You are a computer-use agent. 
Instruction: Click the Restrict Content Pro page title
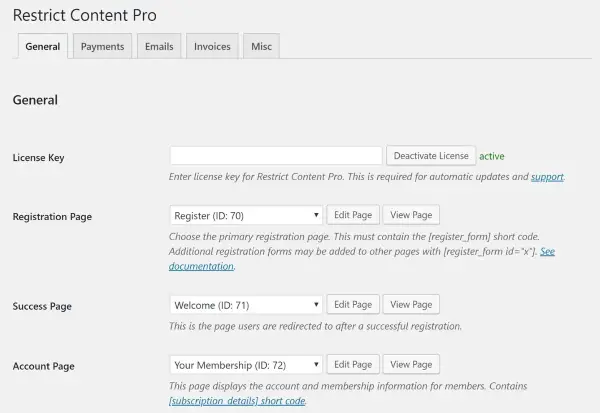pyautogui.click(x=85, y=15)
